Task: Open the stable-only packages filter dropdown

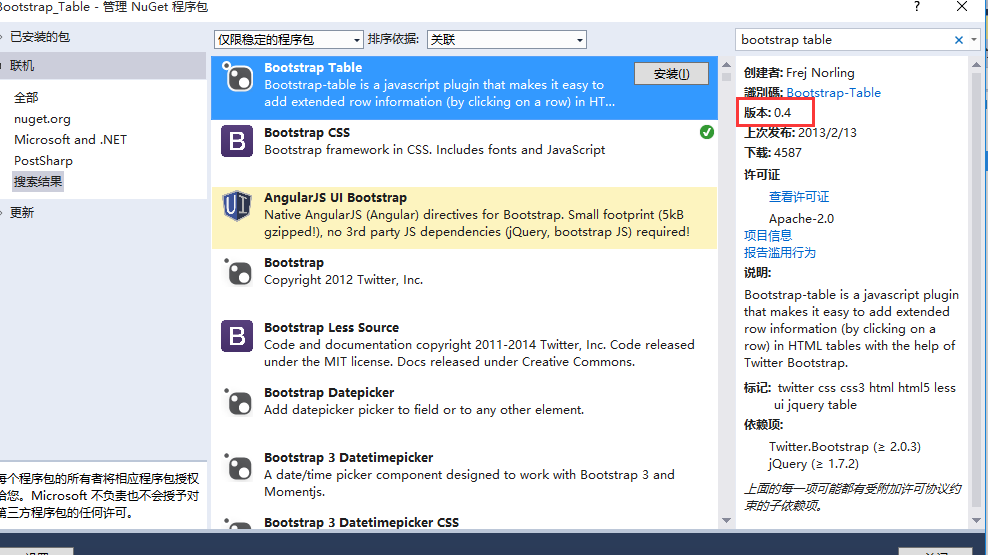Action: pos(289,40)
